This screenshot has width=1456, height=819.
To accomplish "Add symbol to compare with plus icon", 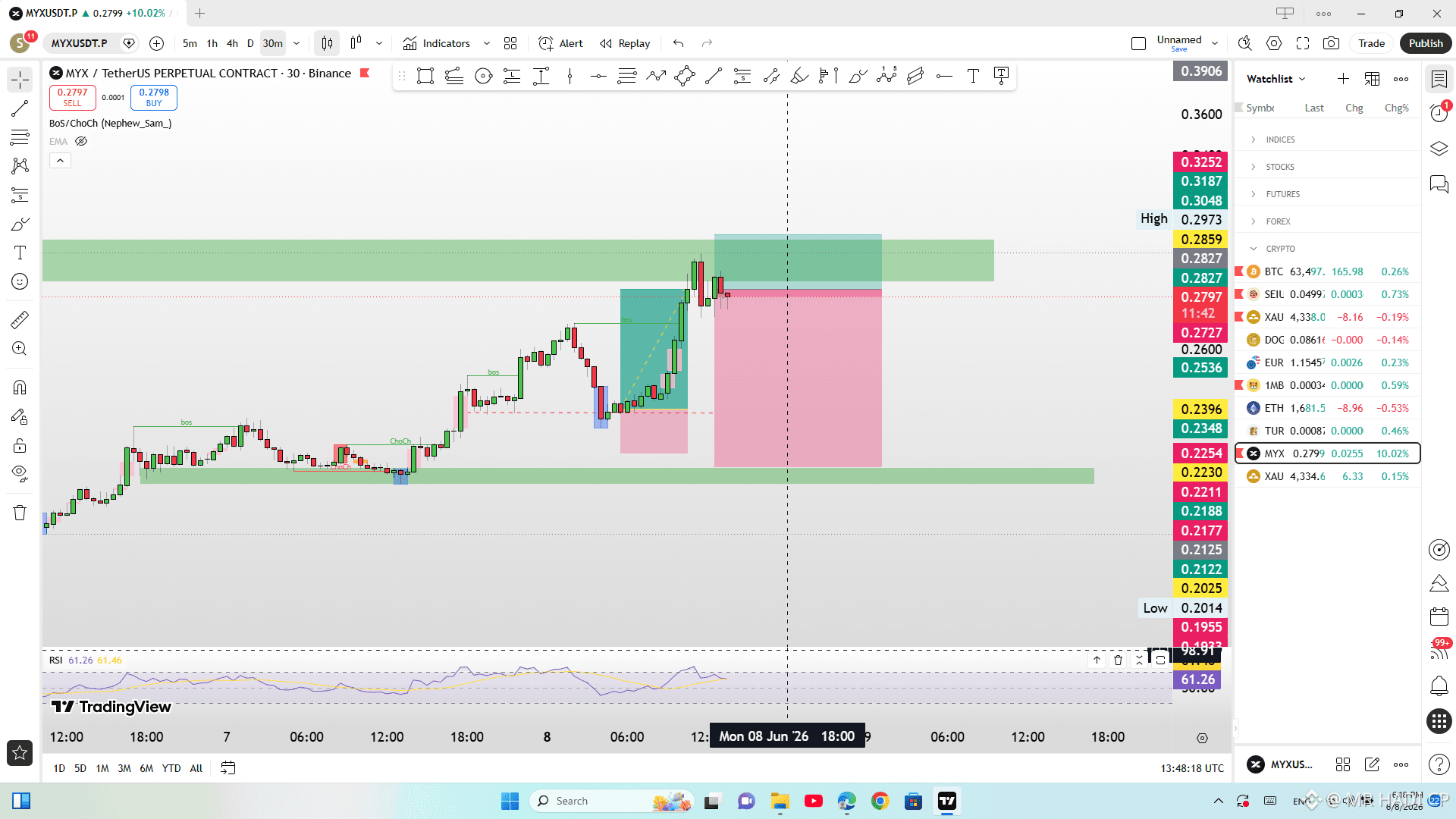I will (157, 43).
